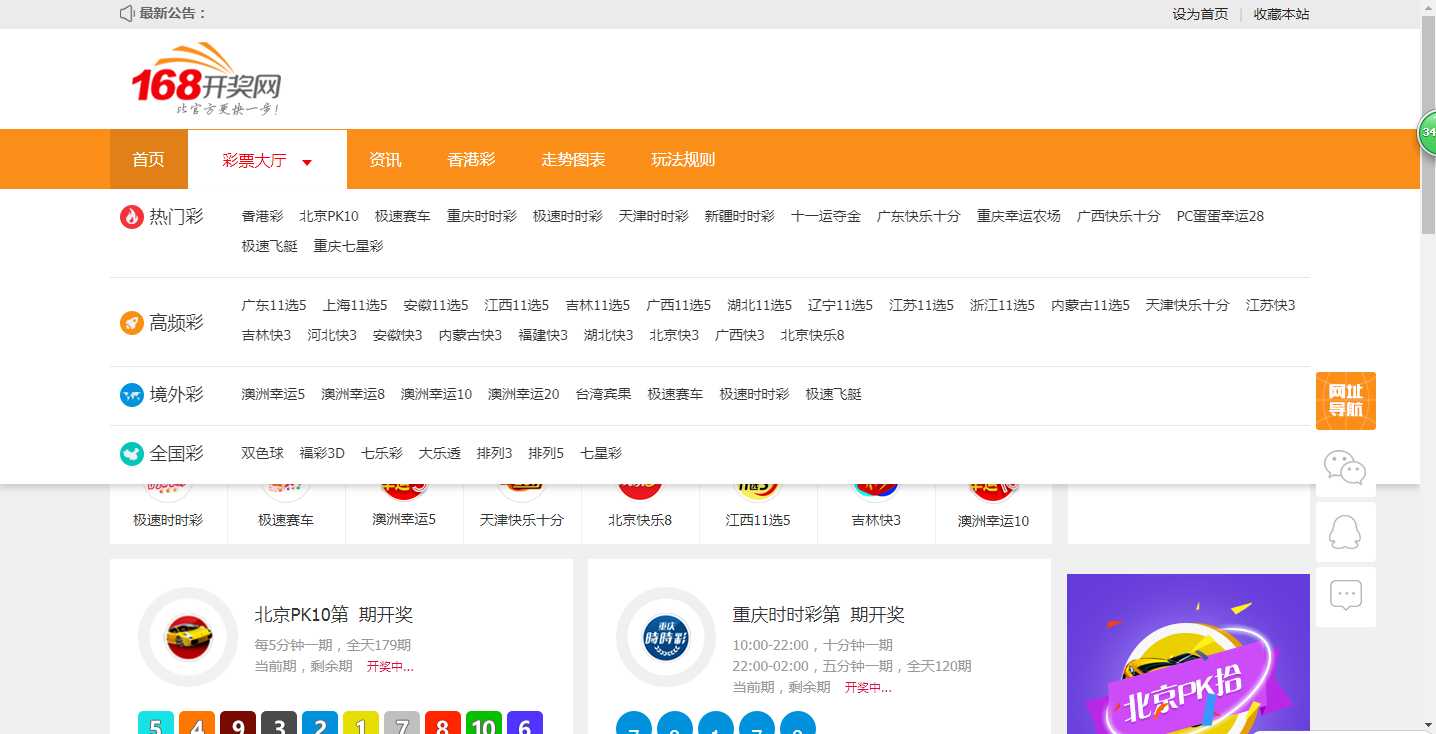Select 重庆幸运农场 in the dropdown
1436x734 pixels.
(x=1019, y=216)
